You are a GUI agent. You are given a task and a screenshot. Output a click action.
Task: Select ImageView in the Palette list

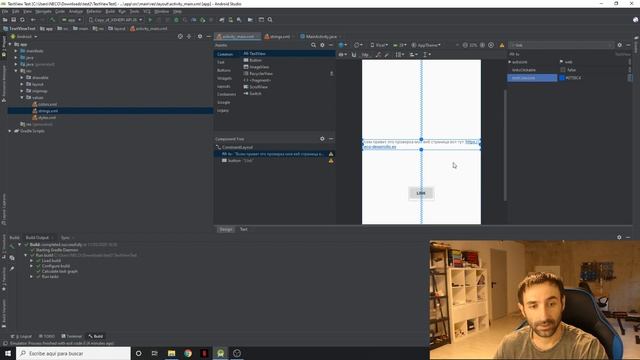tap(256, 67)
